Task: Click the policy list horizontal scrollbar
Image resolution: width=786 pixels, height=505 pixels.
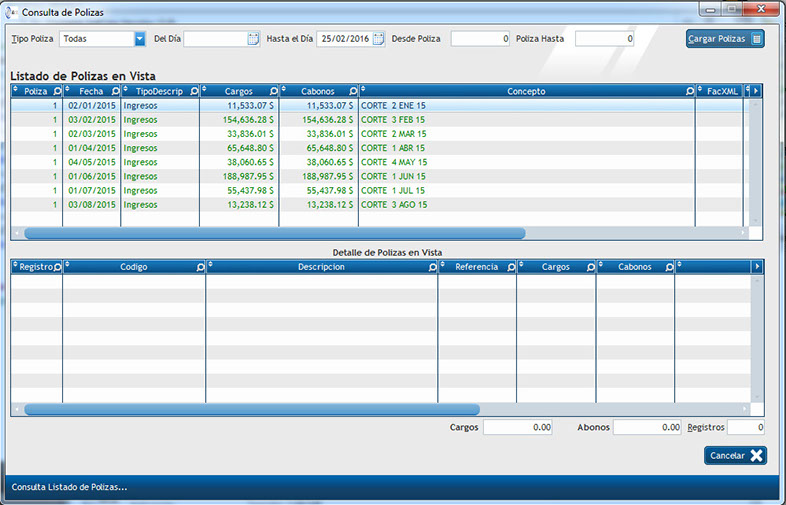Action: click(x=275, y=233)
